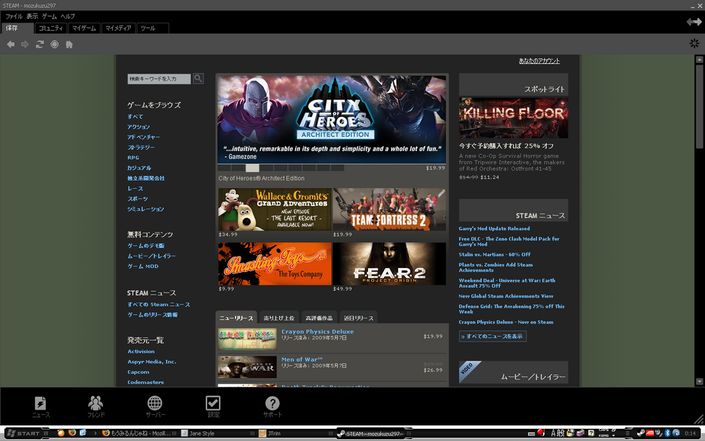Switch to the ツール tab

152,28
